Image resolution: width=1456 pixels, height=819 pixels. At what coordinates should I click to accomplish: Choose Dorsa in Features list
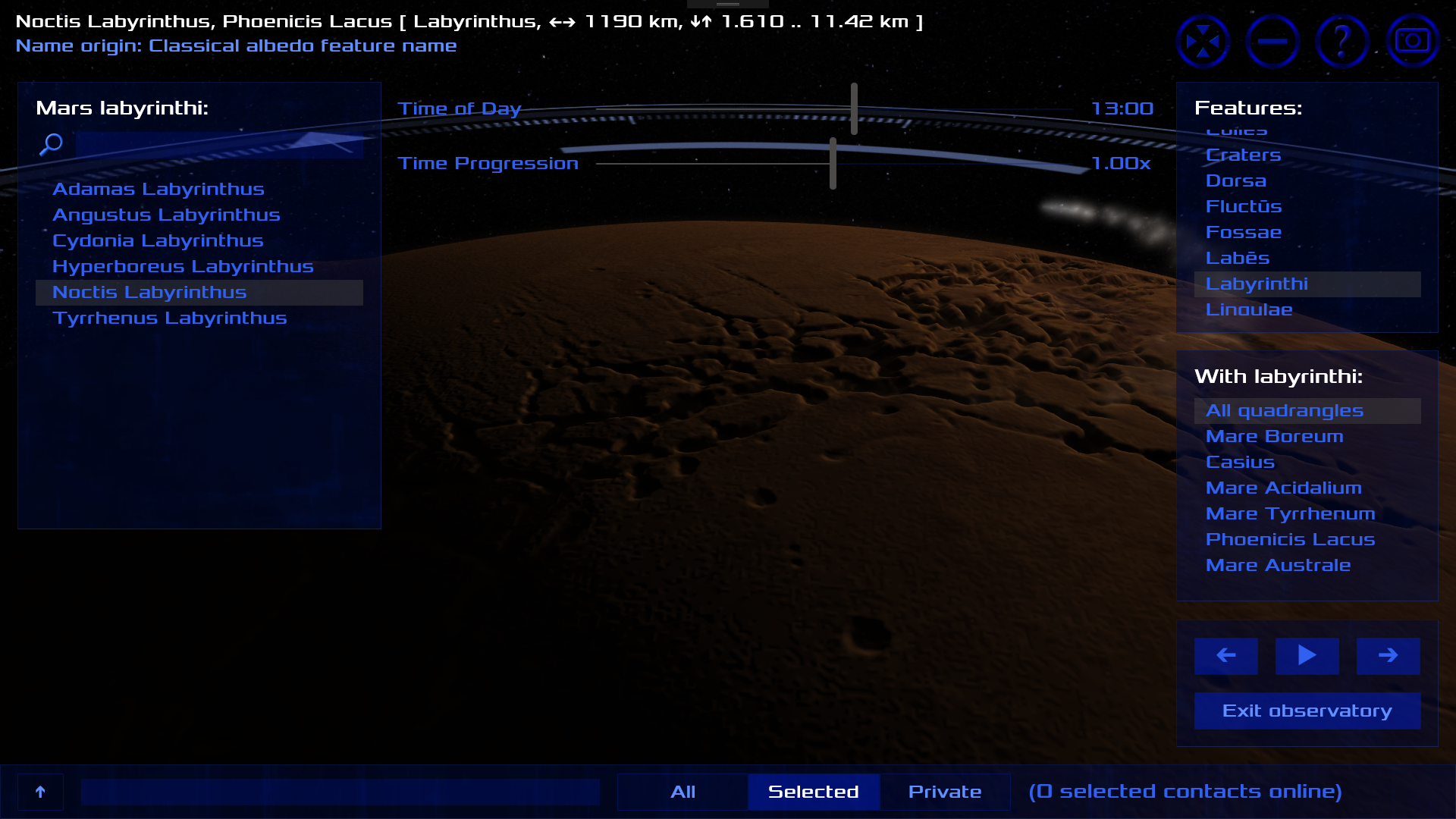(x=1307, y=181)
